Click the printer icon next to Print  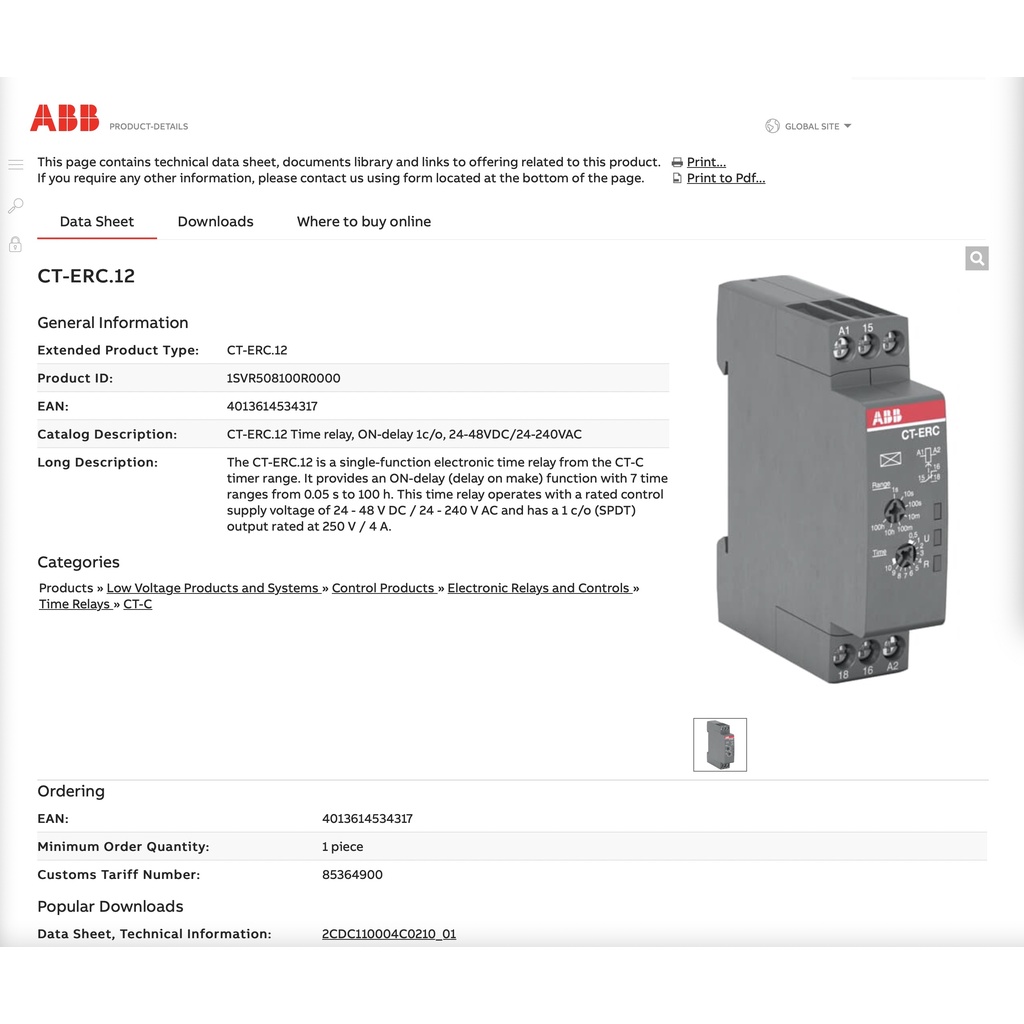(x=677, y=162)
